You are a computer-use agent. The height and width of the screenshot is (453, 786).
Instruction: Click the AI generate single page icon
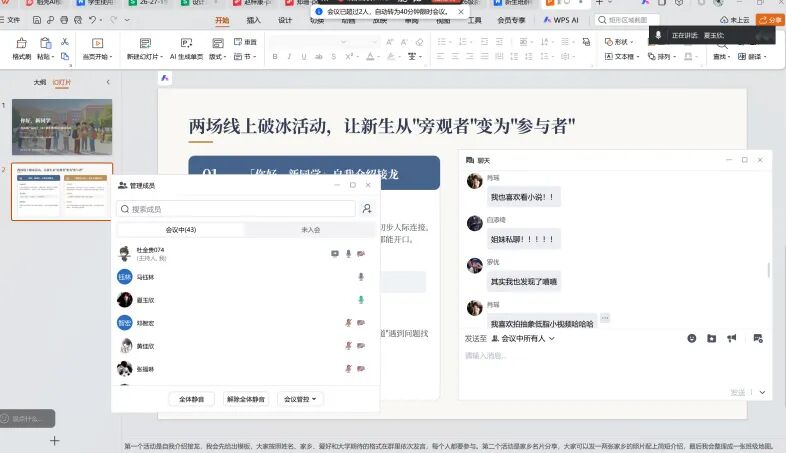click(x=186, y=43)
